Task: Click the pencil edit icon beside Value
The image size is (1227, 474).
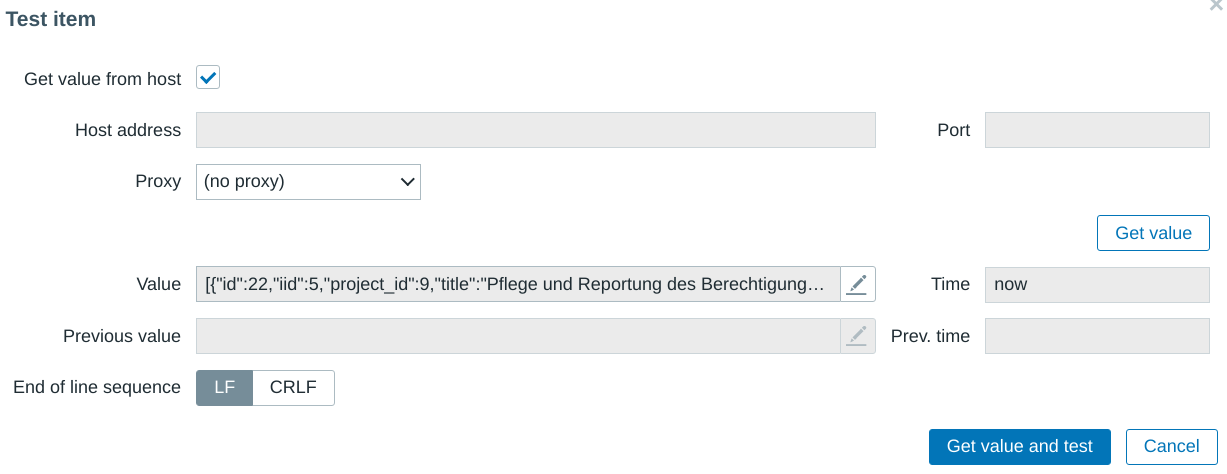Action: tap(857, 284)
